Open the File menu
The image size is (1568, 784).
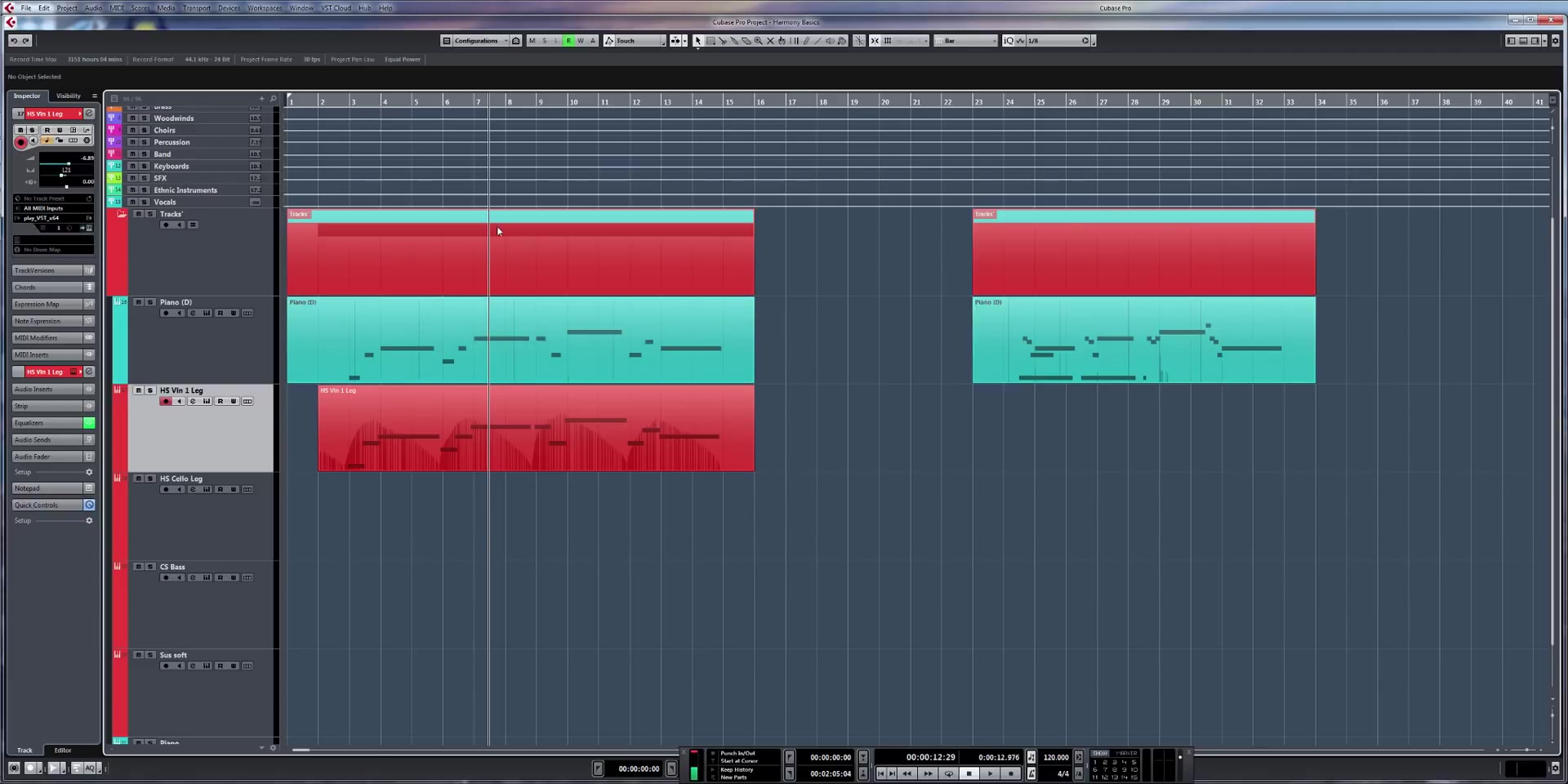click(x=26, y=8)
